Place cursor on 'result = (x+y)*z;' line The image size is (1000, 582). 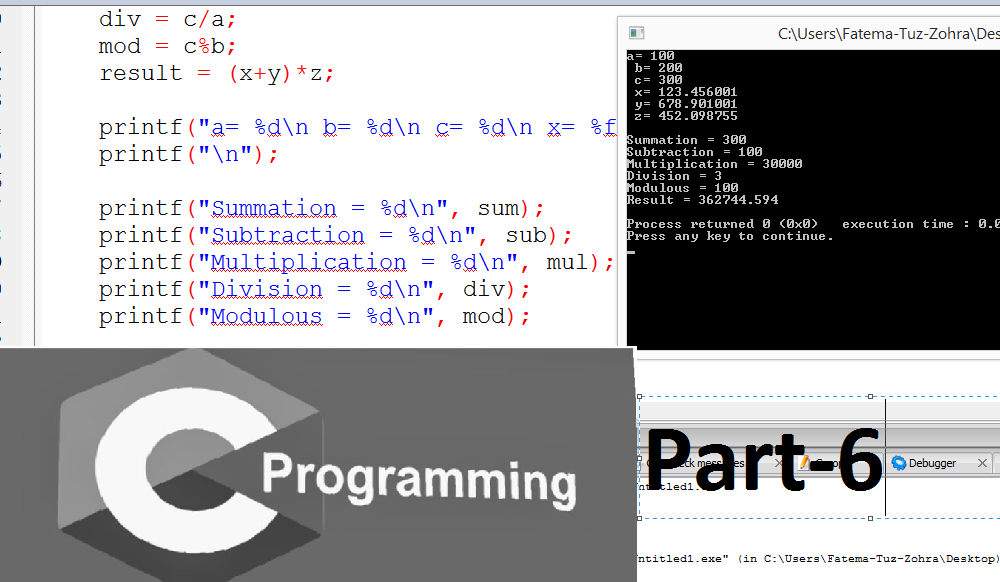[x=216, y=73]
